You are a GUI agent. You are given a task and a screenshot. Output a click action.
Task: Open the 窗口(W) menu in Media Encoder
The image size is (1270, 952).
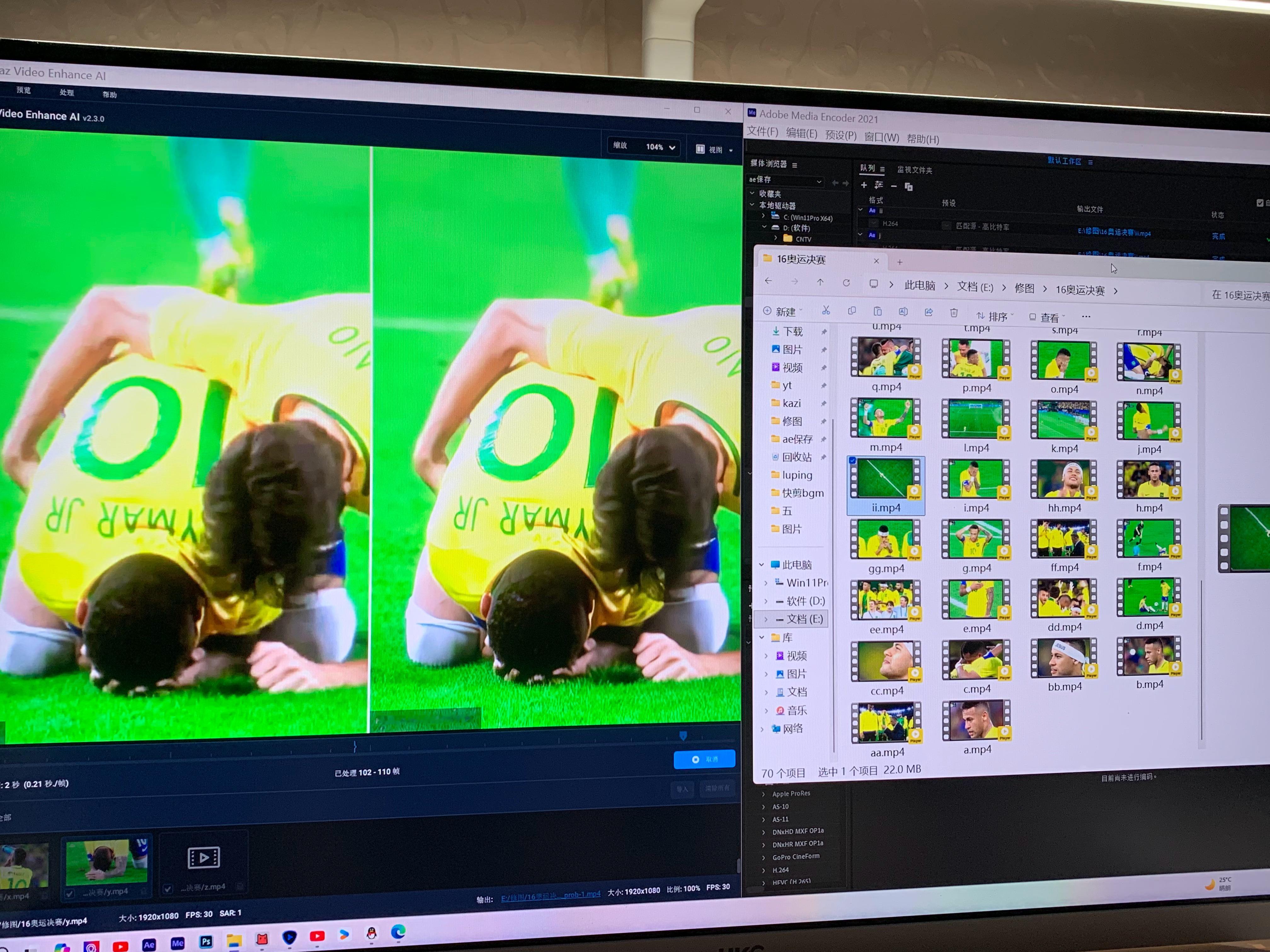click(881, 137)
